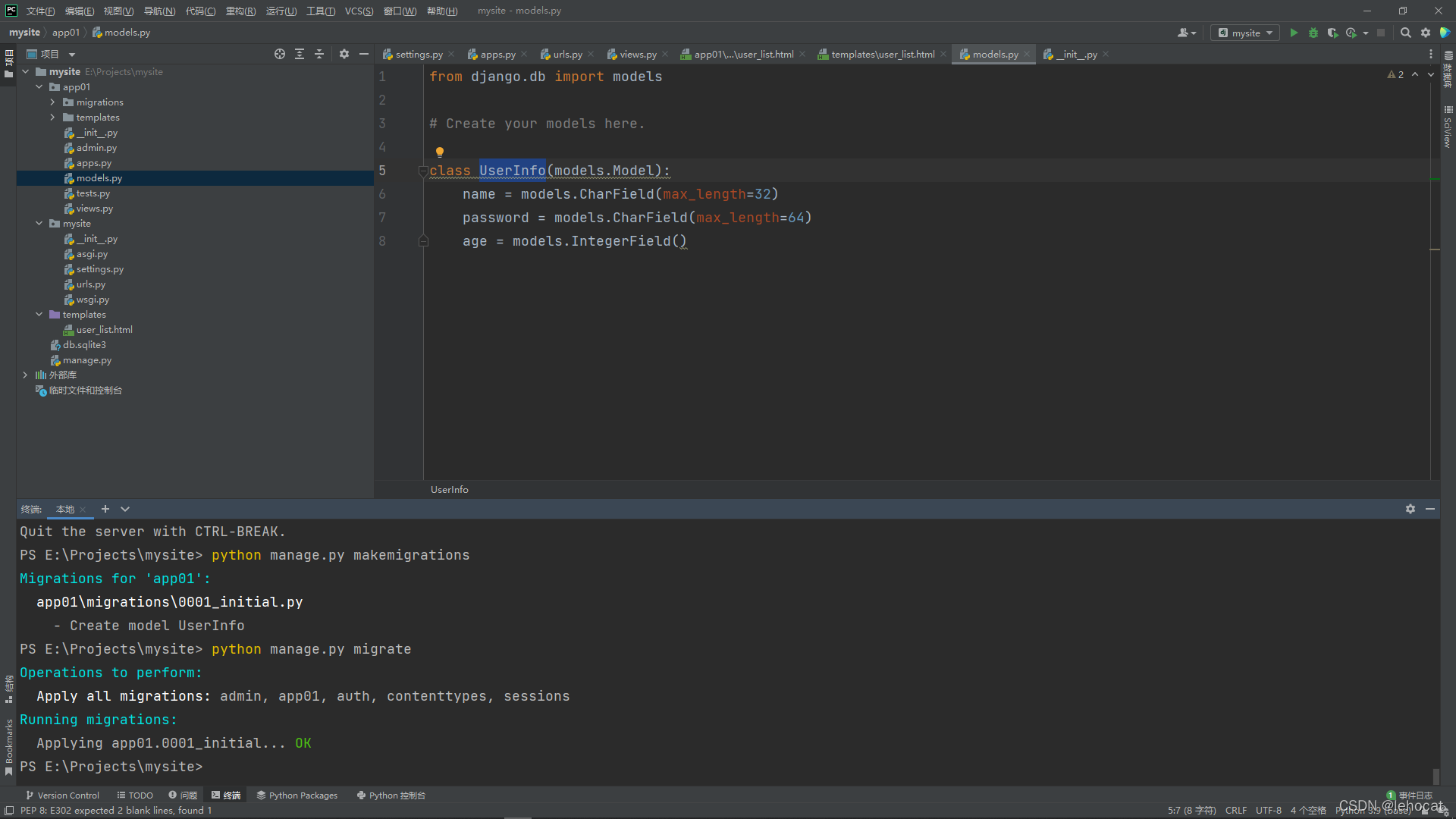Click the CRLF line separator in status bar
1456x819 pixels.
coord(1235,810)
